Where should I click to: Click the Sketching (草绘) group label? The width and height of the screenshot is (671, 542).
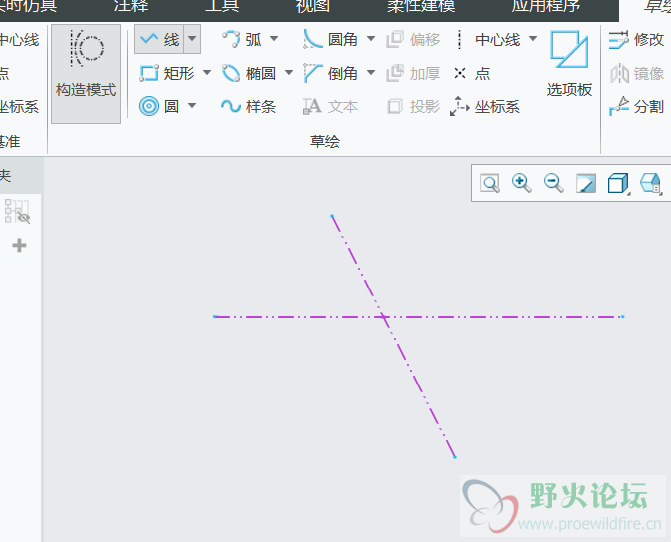(325, 141)
